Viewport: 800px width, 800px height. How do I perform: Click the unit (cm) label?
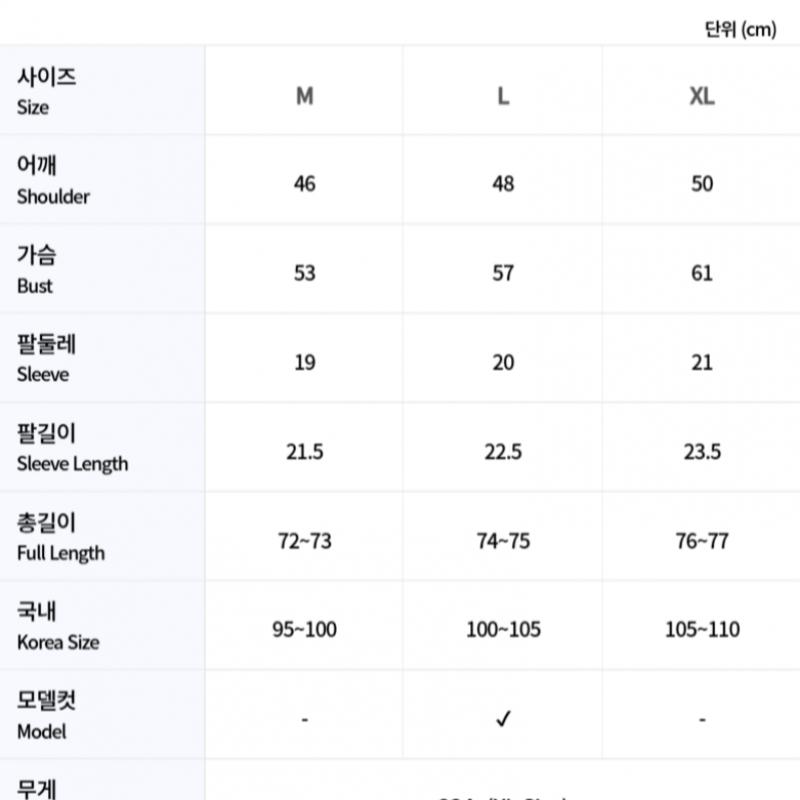[740, 29]
